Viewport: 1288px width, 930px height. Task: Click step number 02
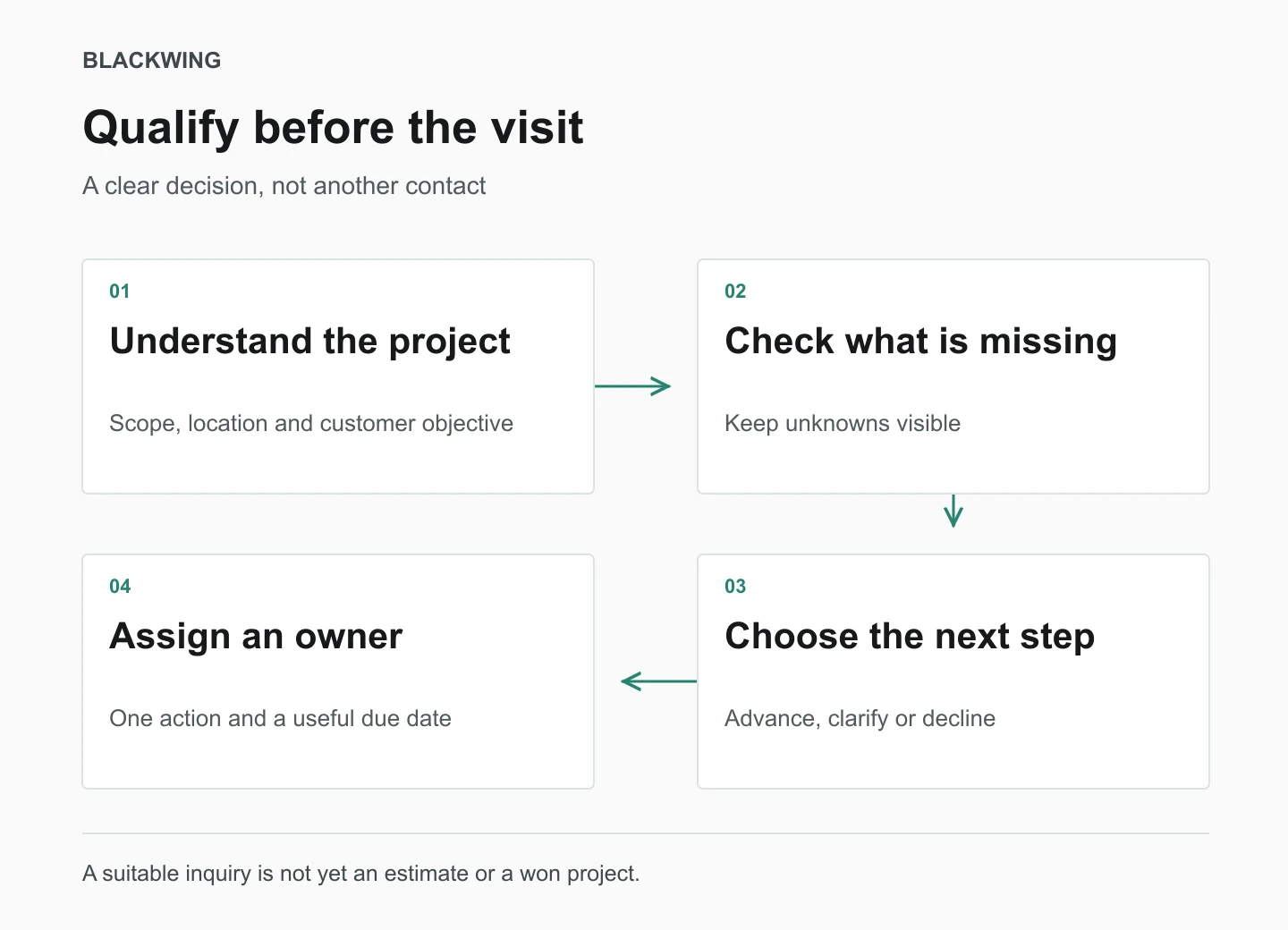point(735,291)
